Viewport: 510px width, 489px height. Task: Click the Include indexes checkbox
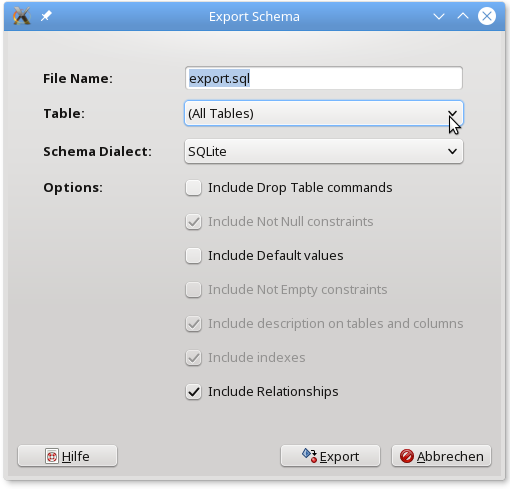193,358
